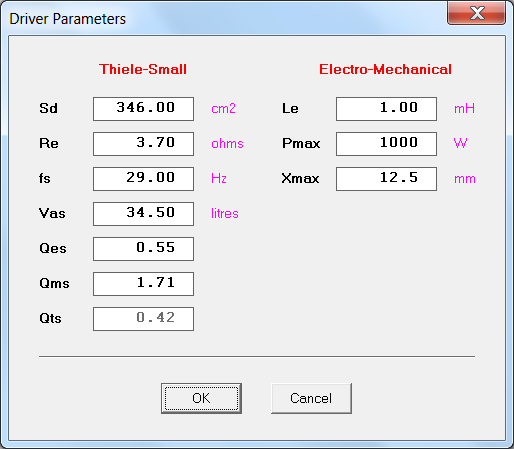514x449 pixels.
Task: Click the Pmax field showing 1000
Action: 386,144
